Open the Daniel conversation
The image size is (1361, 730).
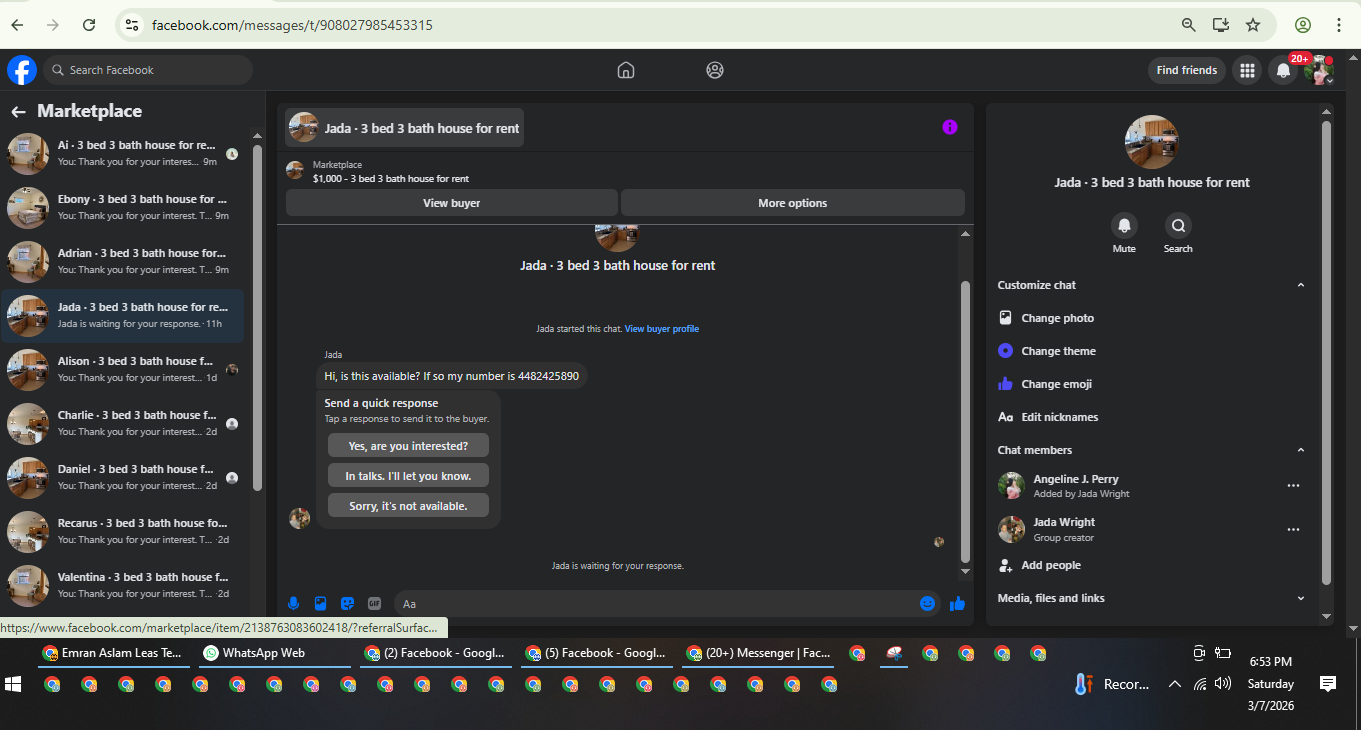(124, 477)
